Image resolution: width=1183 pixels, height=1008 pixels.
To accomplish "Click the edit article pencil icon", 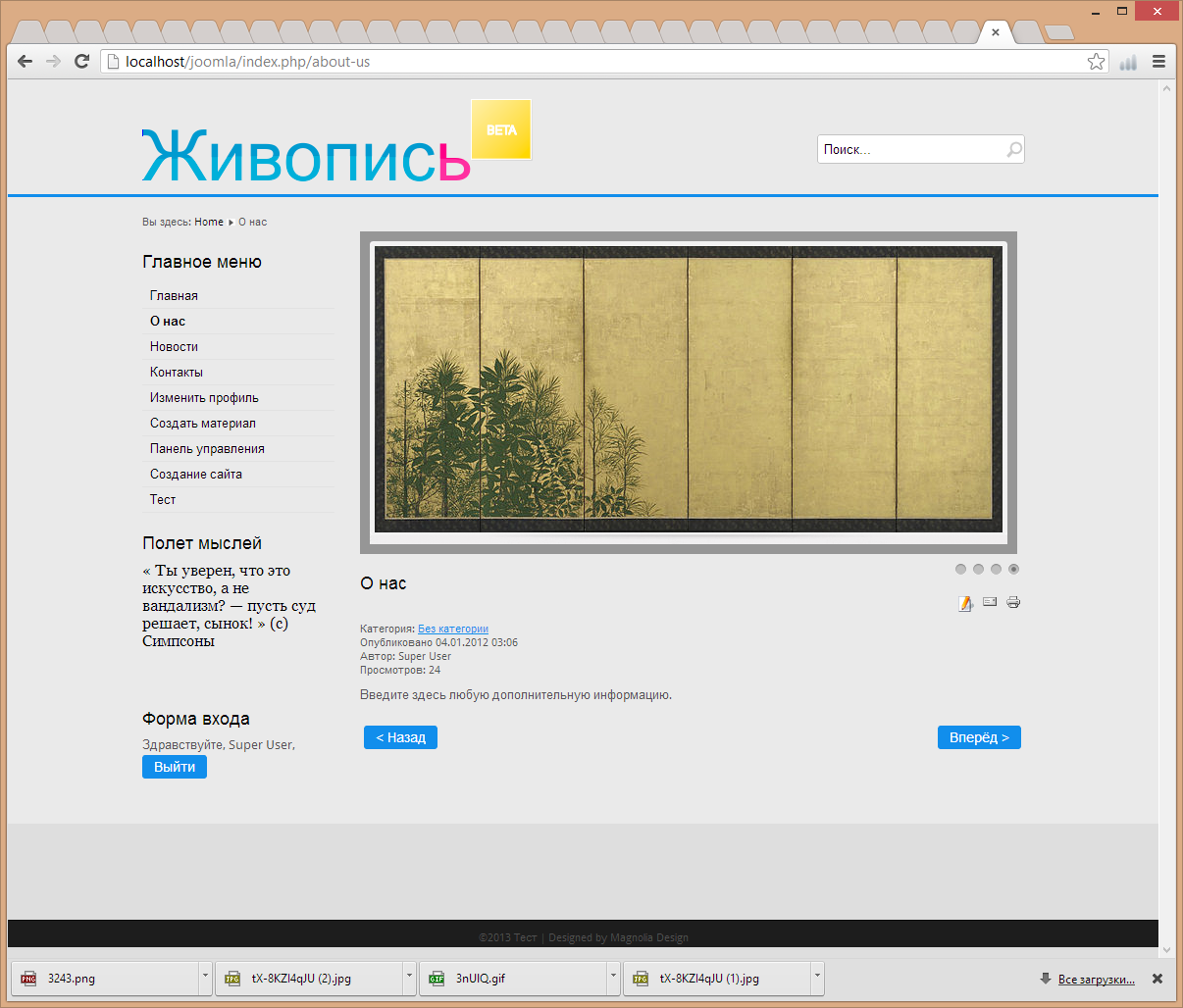I will (x=966, y=603).
